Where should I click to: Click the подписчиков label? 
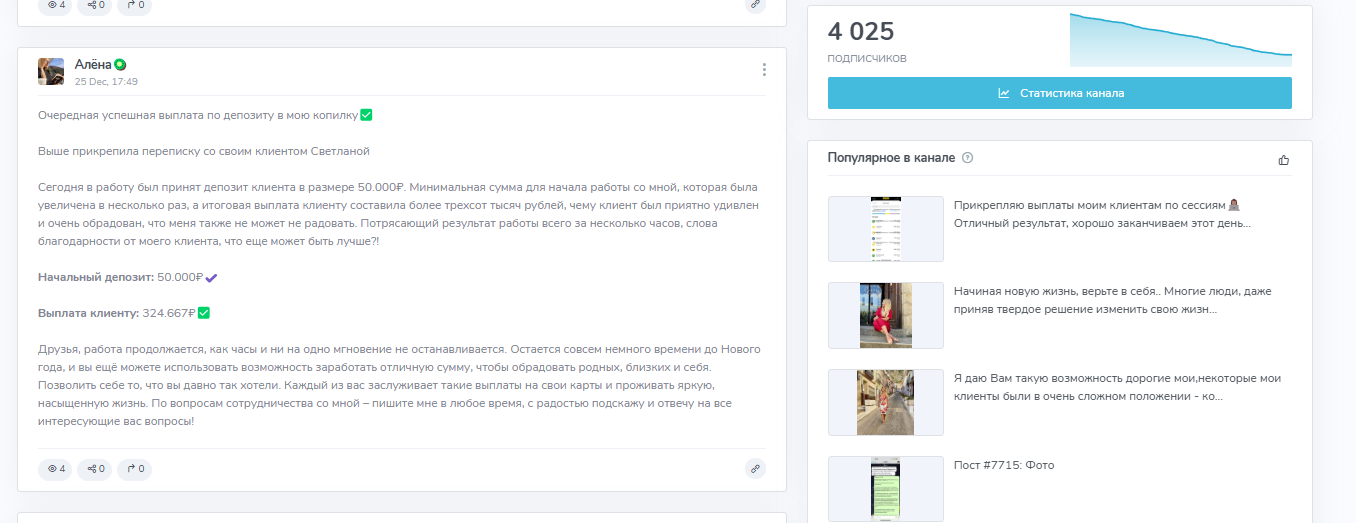tap(867, 58)
